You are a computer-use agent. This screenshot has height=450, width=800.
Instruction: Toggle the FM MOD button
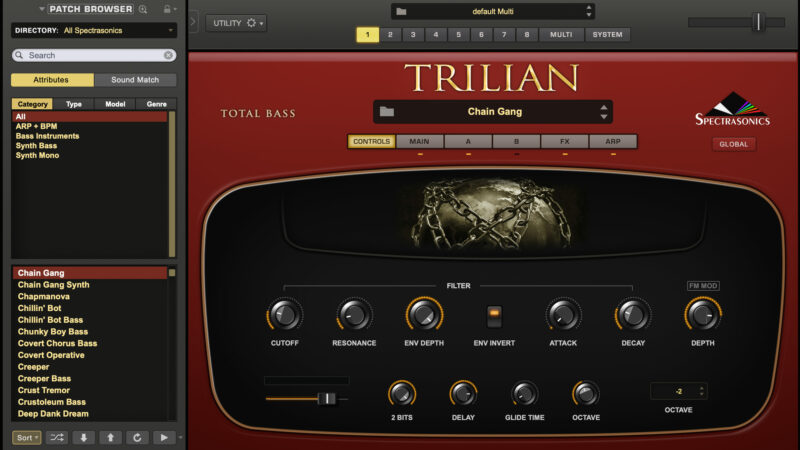coord(703,286)
